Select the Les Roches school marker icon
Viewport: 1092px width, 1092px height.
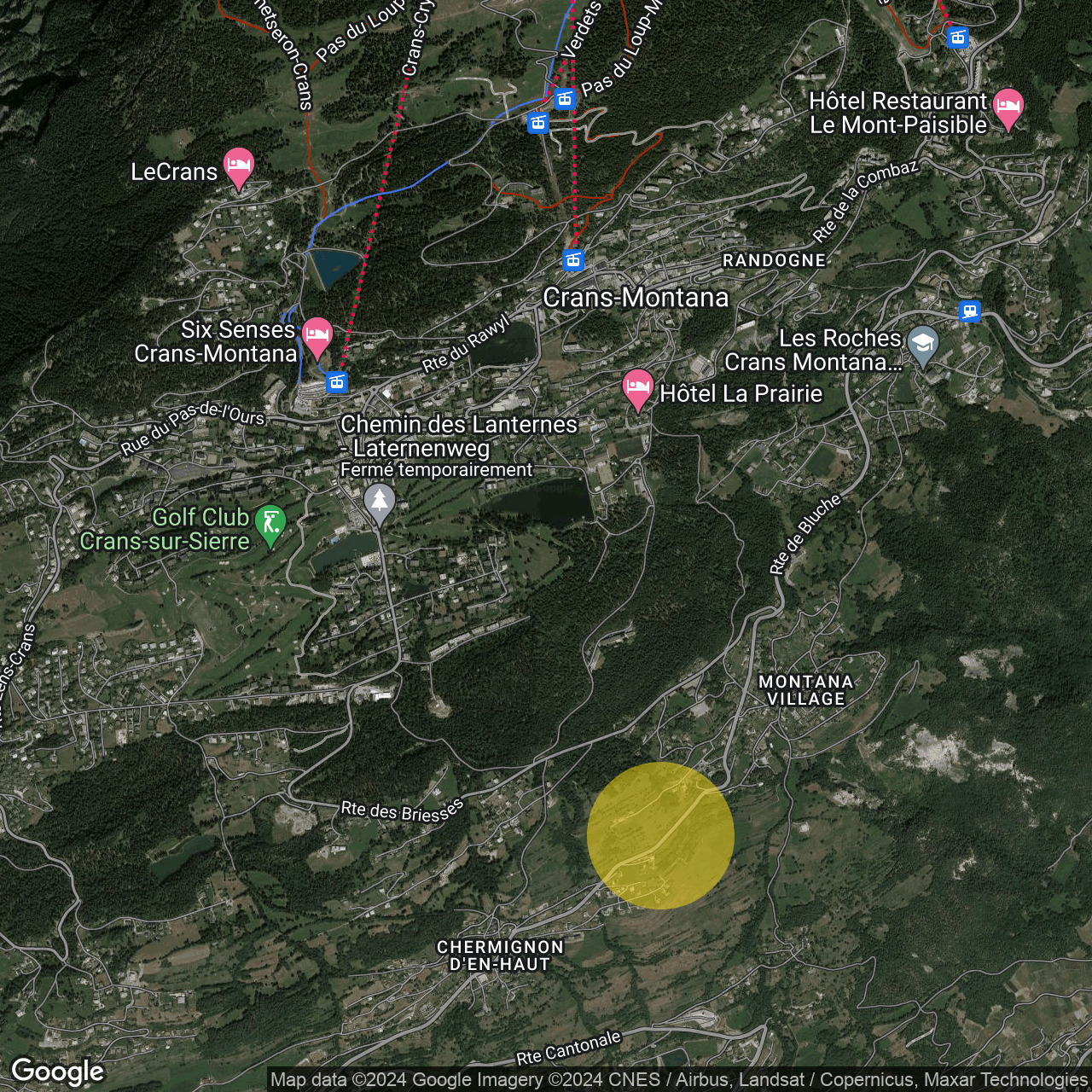(x=922, y=344)
